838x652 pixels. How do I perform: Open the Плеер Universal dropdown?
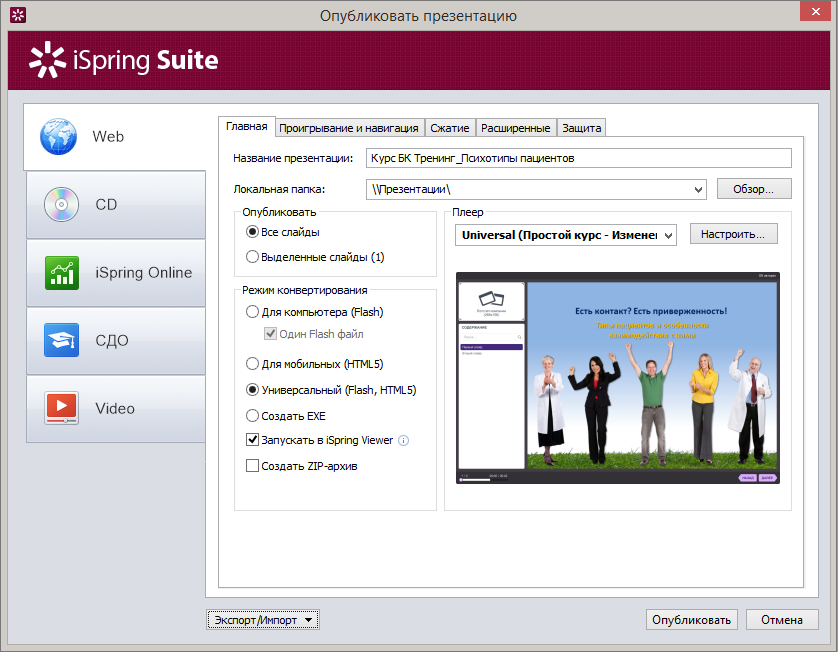(668, 235)
